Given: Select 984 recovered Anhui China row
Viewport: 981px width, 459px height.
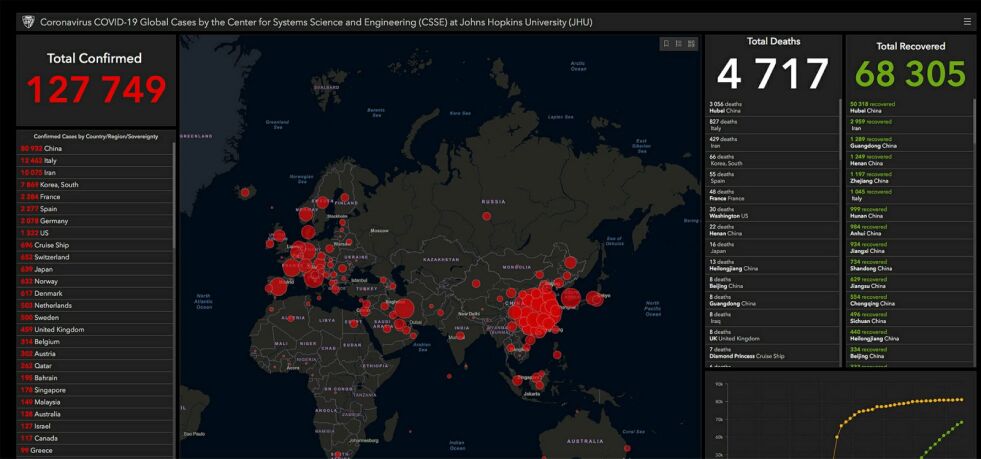Looking at the screenshot, I should [x=910, y=230].
